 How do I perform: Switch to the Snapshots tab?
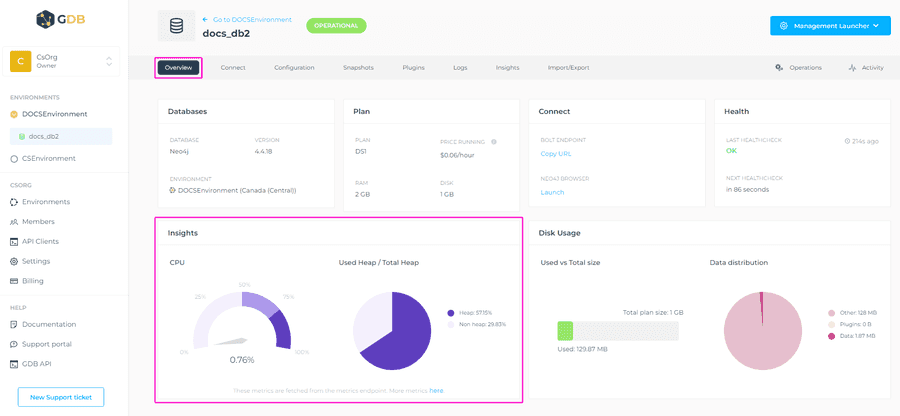click(358, 68)
